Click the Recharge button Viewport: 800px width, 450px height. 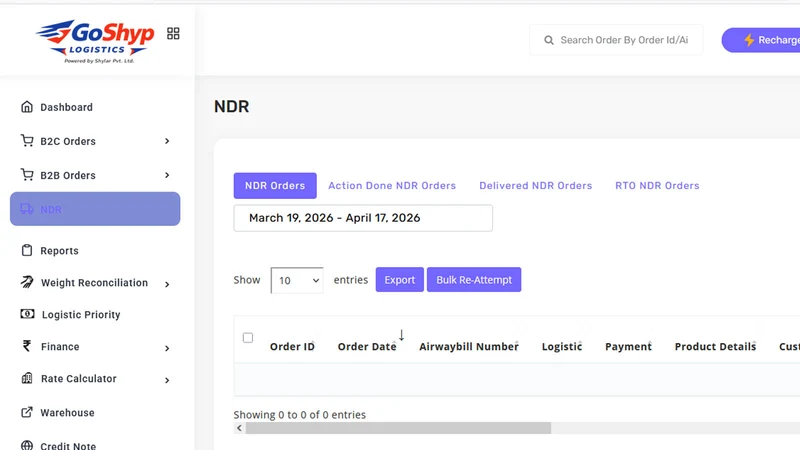[761, 40]
